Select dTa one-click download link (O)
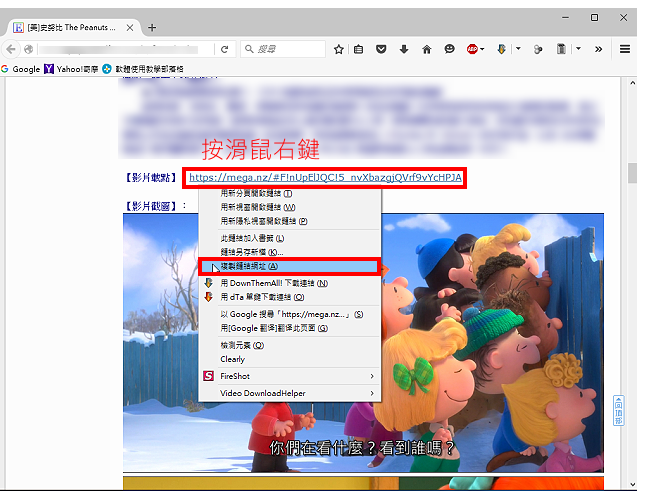The image size is (645, 504). point(290,297)
